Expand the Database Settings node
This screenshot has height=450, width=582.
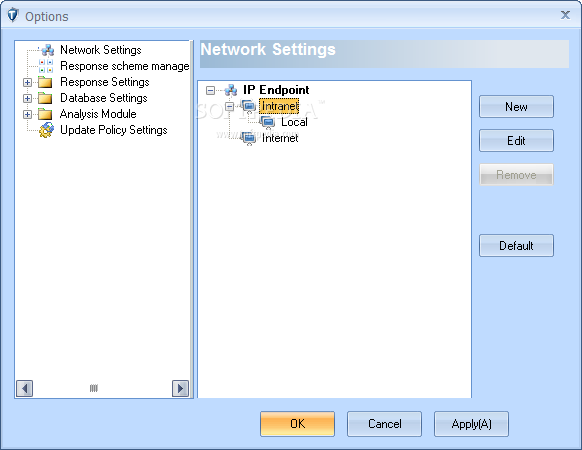(x=27, y=98)
